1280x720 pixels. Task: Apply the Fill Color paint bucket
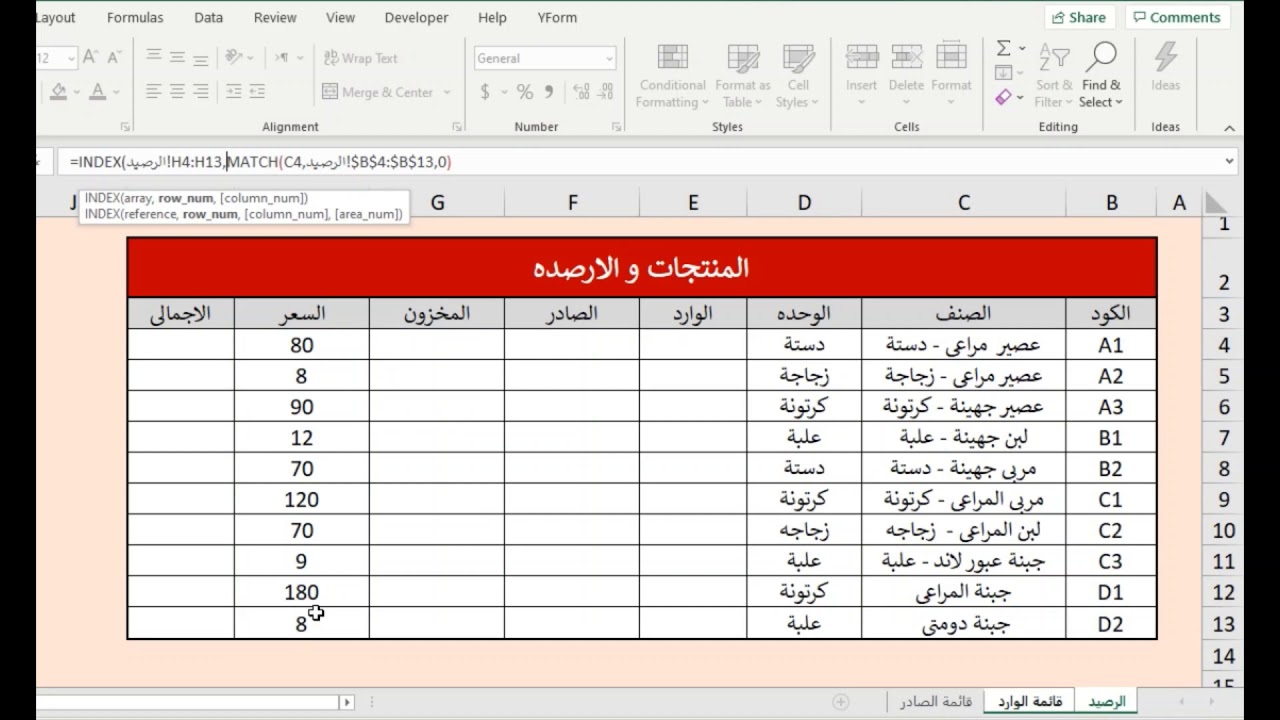point(59,92)
